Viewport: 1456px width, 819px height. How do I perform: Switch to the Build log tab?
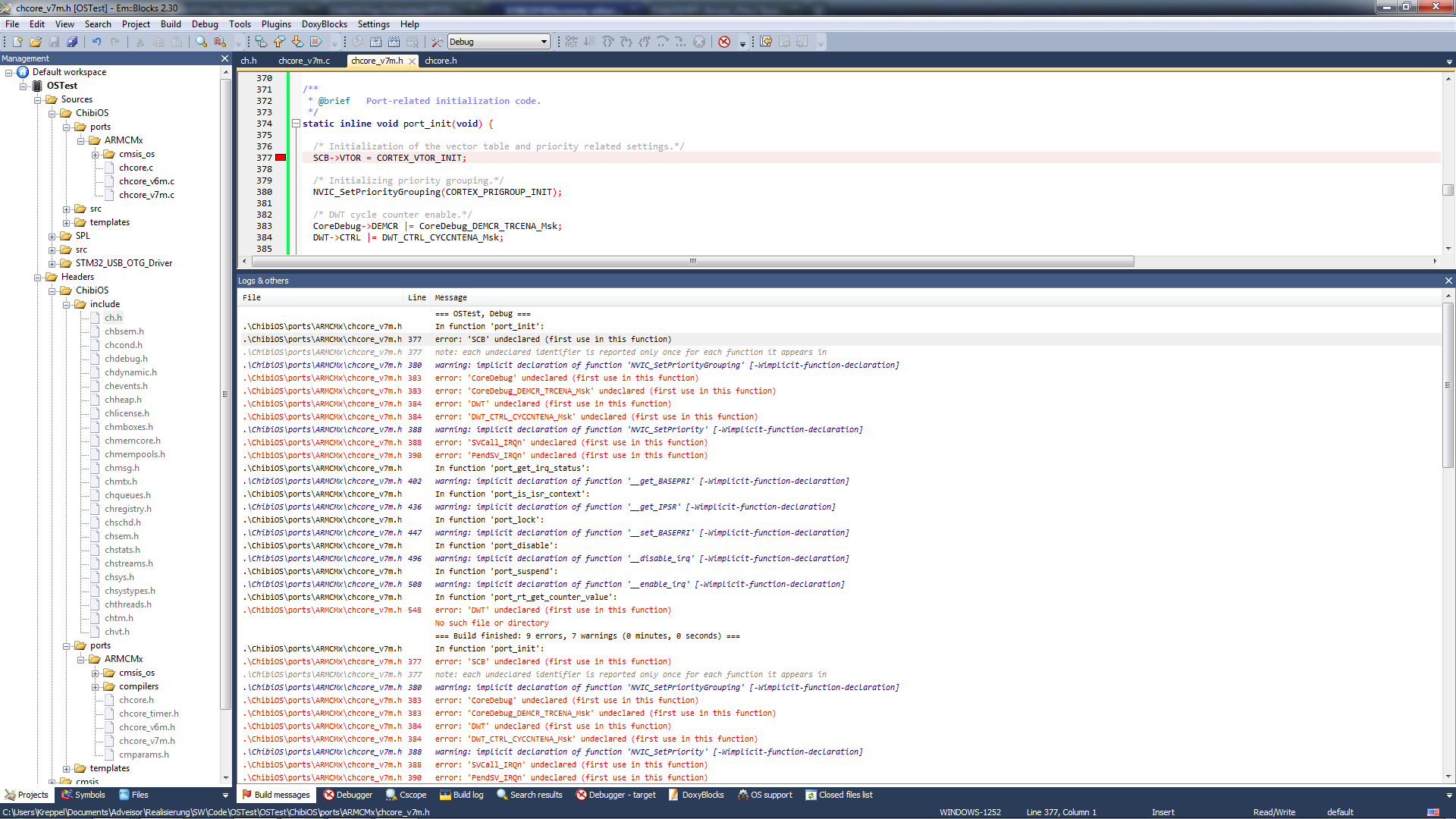coord(461,795)
